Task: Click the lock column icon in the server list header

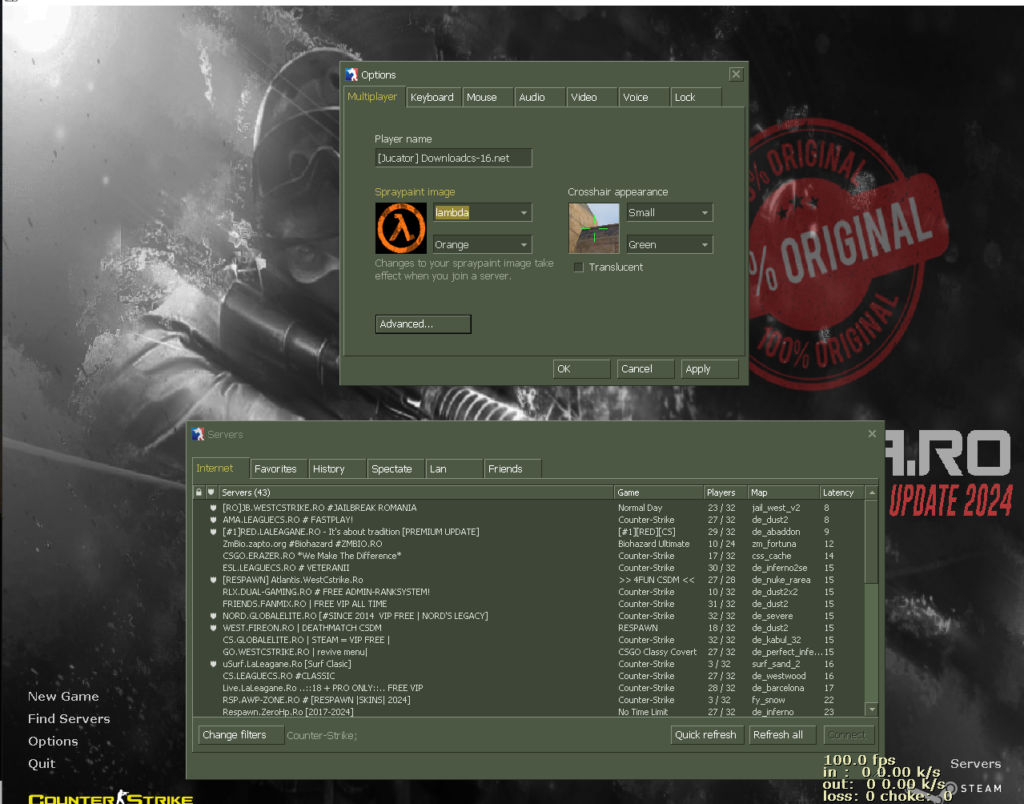Action: (x=198, y=491)
